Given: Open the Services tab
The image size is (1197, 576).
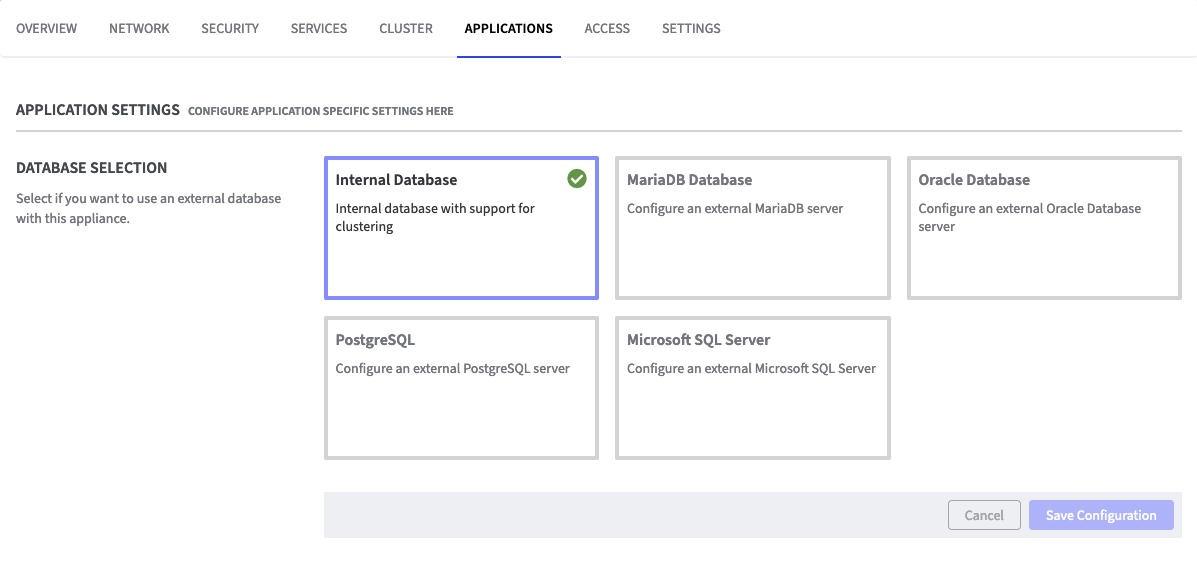Looking at the screenshot, I should pos(319,28).
